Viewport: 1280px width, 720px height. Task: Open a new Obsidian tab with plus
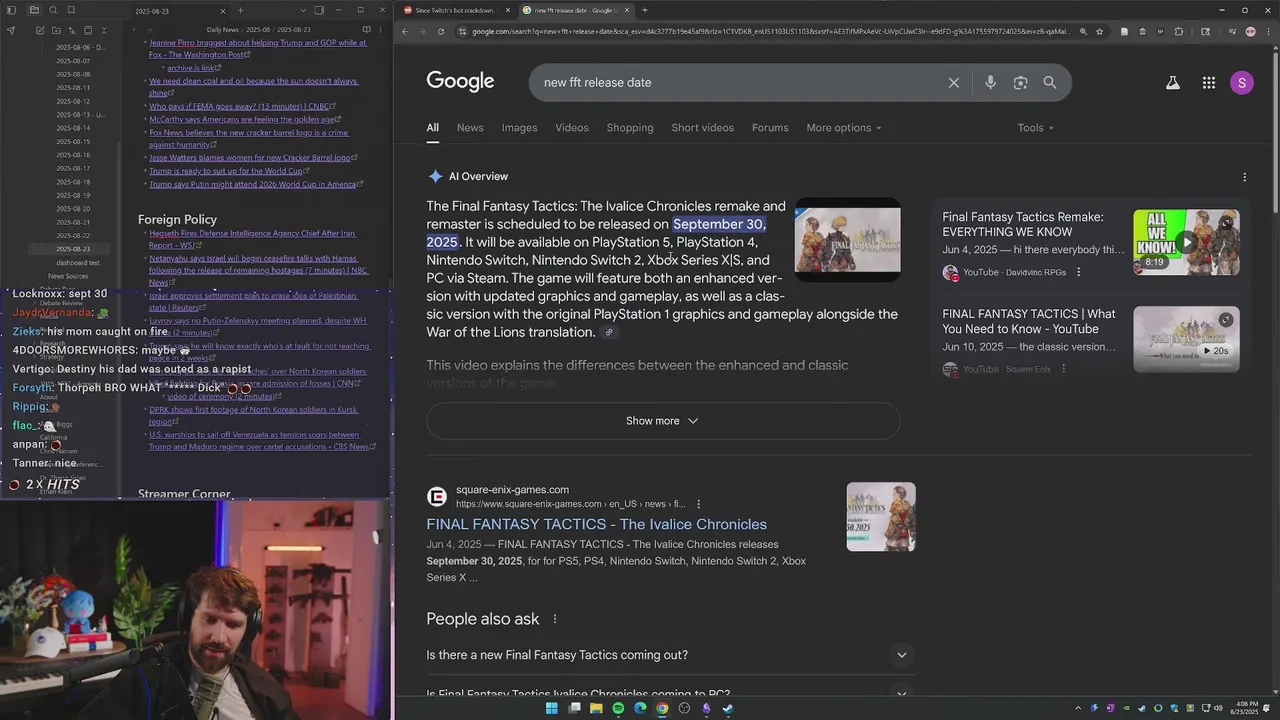coord(240,10)
